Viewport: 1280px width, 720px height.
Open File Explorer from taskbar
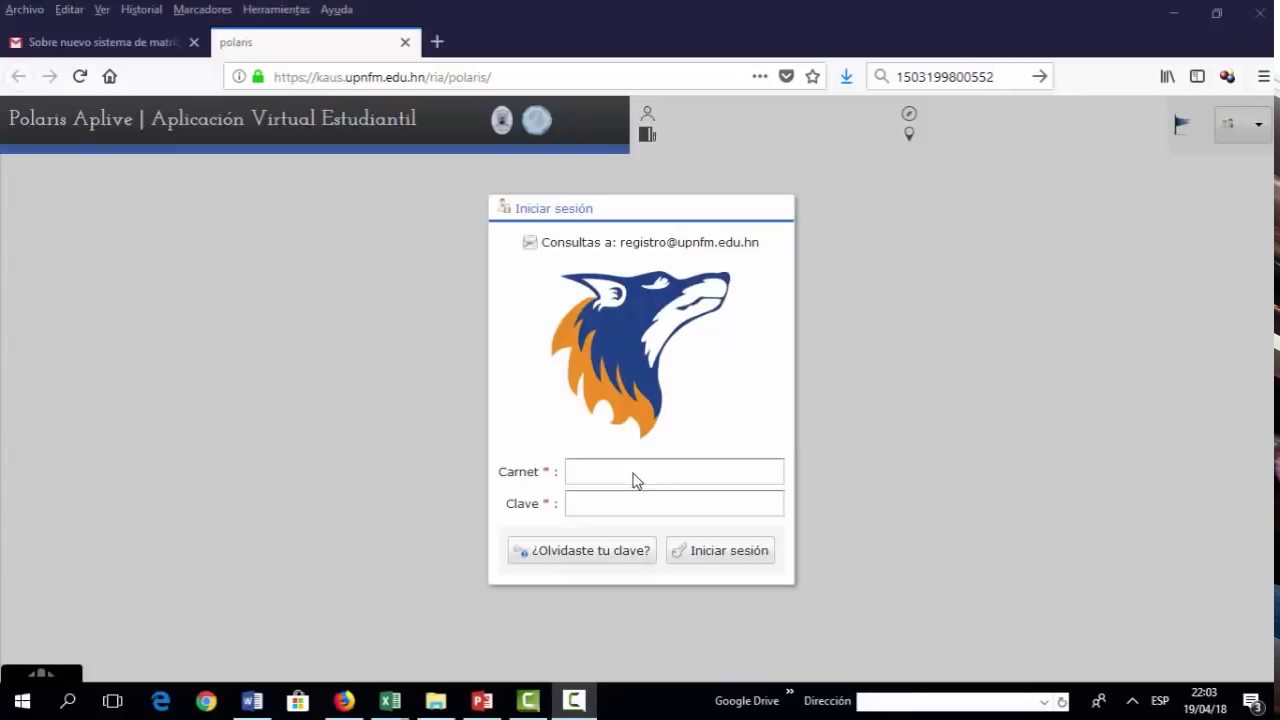coord(436,701)
